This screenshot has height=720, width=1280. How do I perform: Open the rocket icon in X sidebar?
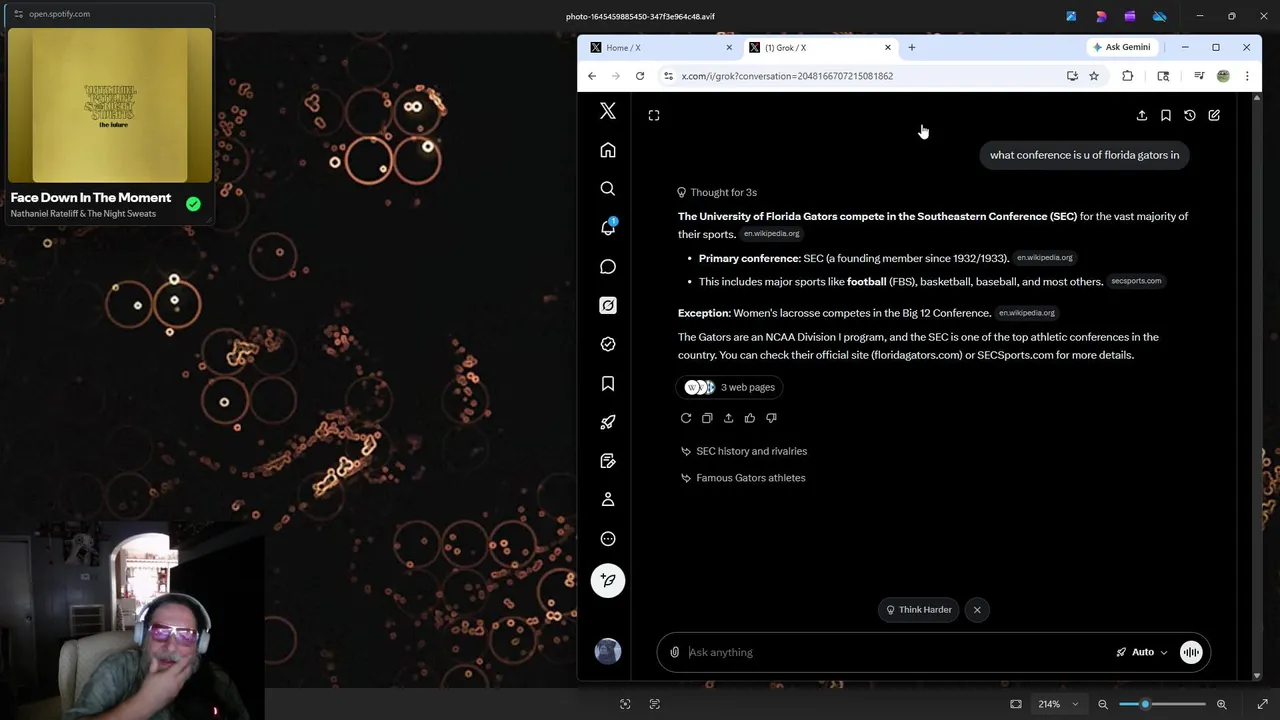tap(608, 422)
